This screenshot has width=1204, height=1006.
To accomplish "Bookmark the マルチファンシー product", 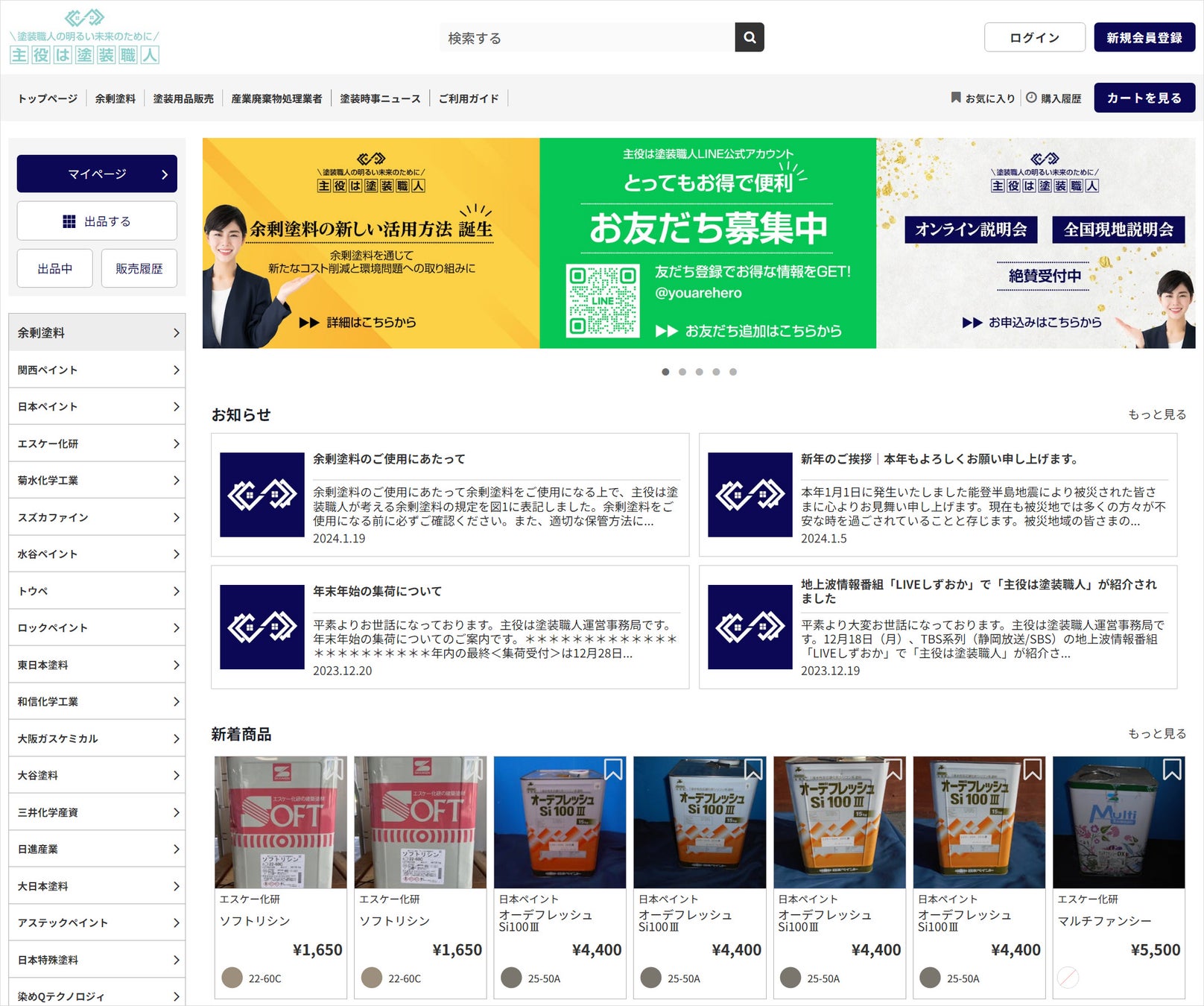I will [x=1172, y=769].
